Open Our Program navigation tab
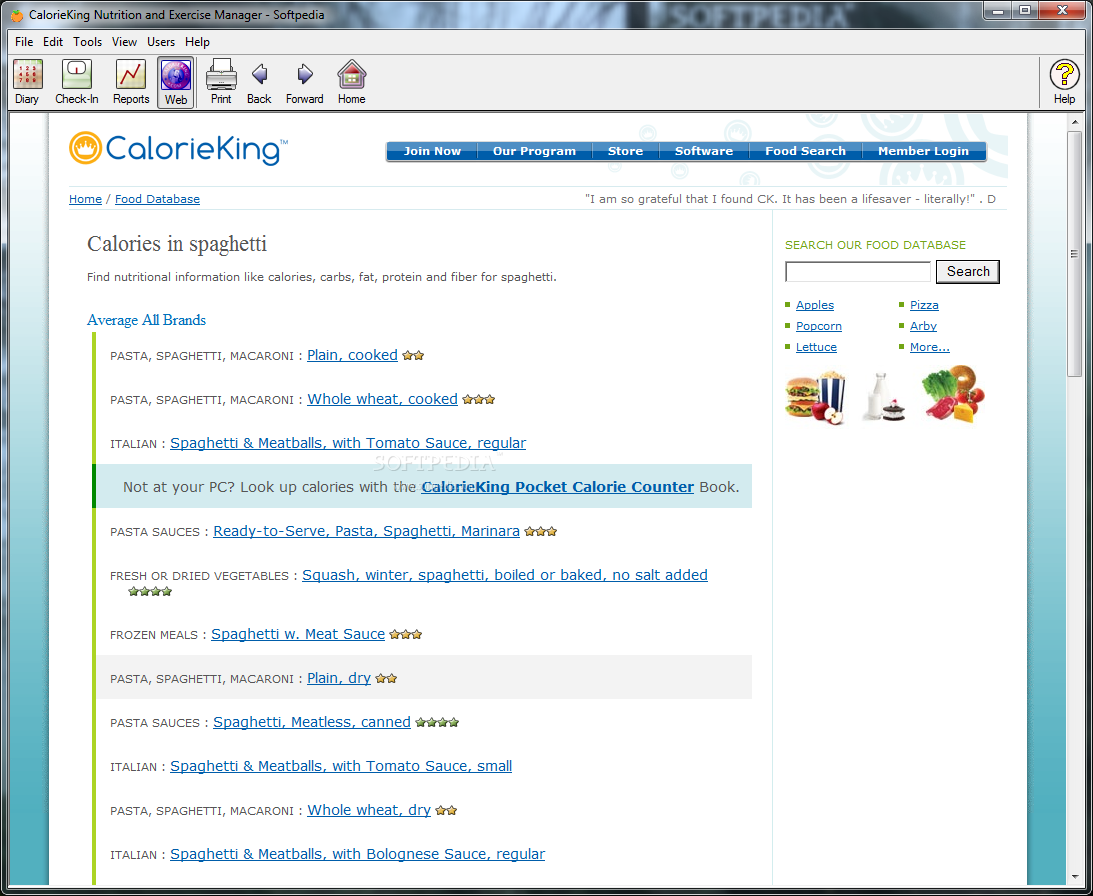 coord(535,151)
